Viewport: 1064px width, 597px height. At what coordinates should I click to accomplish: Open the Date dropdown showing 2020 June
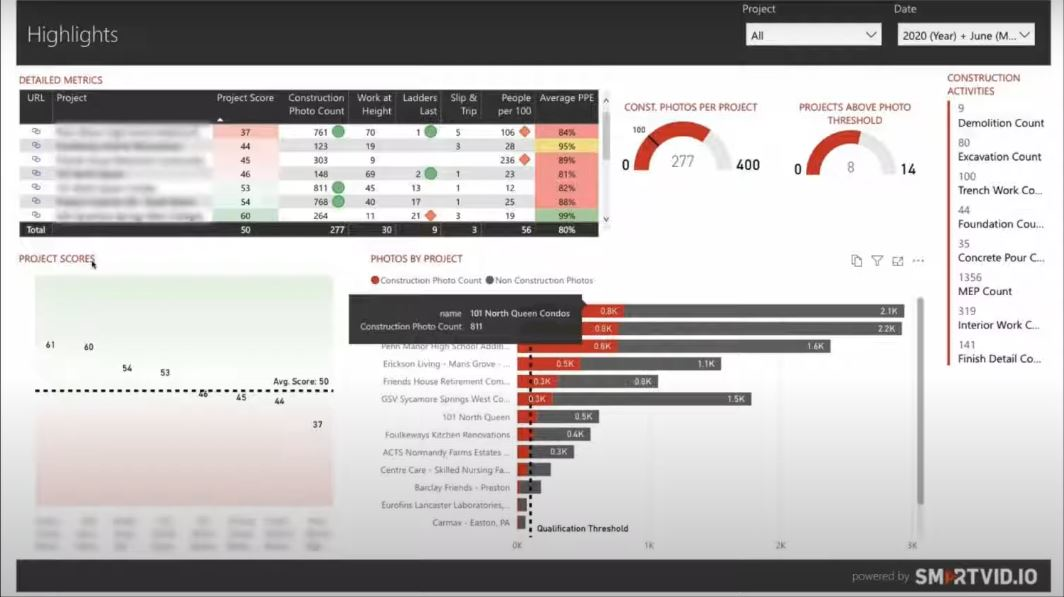(x=966, y=35)
